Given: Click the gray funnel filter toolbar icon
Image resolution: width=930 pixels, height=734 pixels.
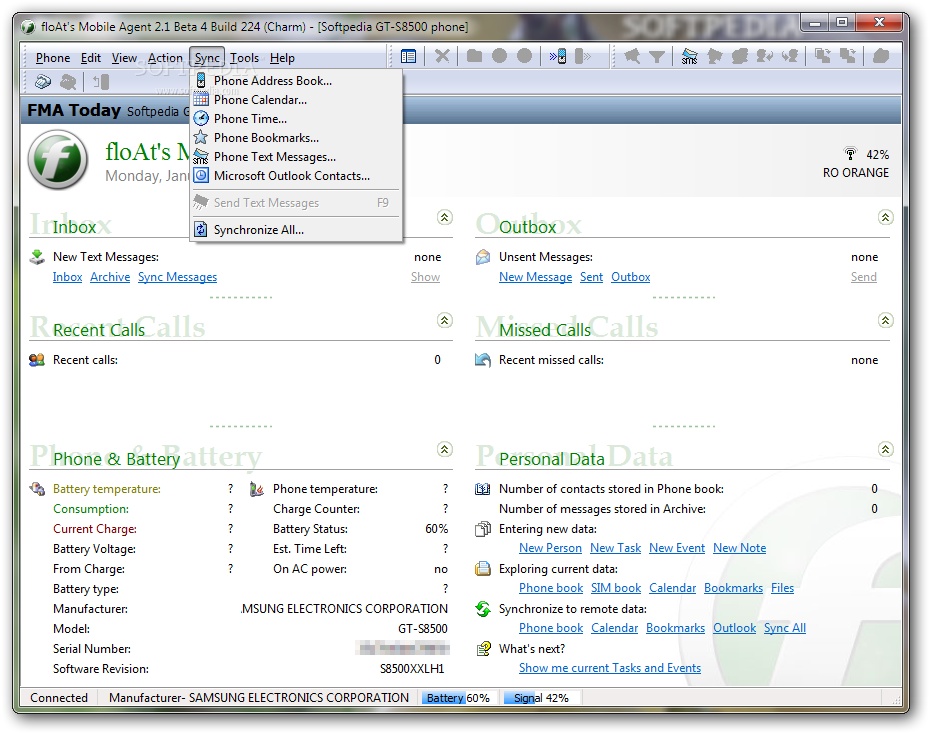Looking at the screenshot, I should (657, 56).
